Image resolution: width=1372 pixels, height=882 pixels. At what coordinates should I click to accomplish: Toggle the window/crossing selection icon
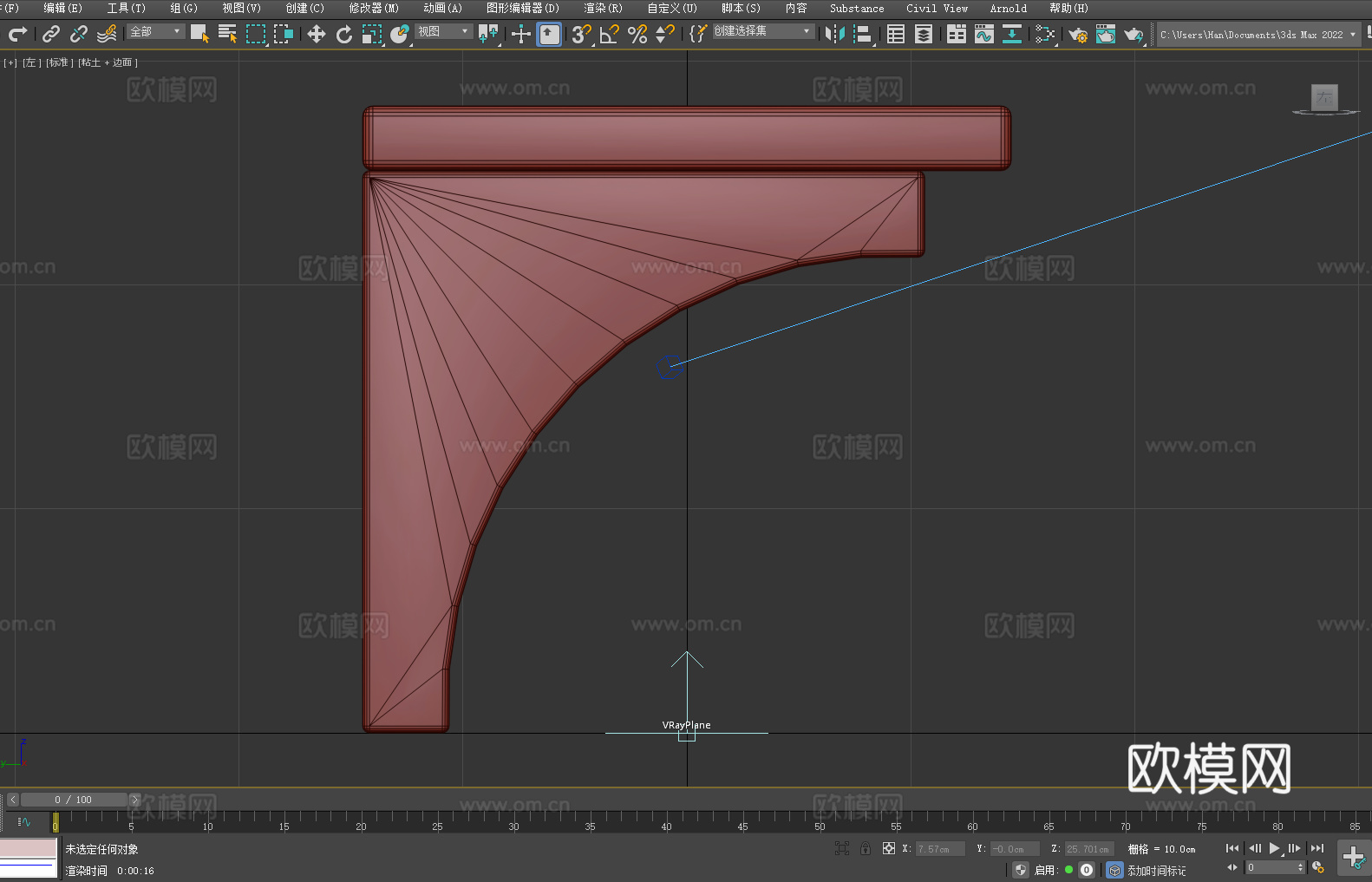click(284, 34)
